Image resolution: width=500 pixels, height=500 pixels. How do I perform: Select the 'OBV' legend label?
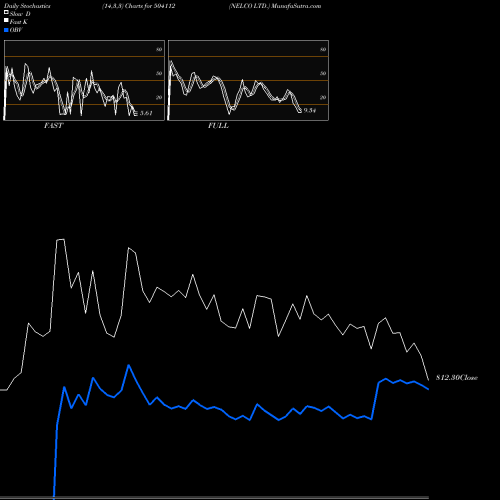16,30
